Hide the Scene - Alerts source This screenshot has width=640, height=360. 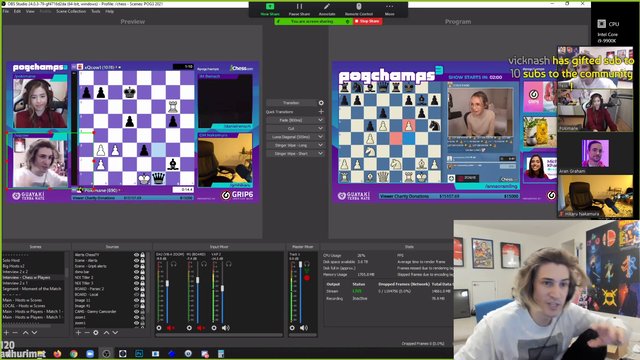point(136,260)
